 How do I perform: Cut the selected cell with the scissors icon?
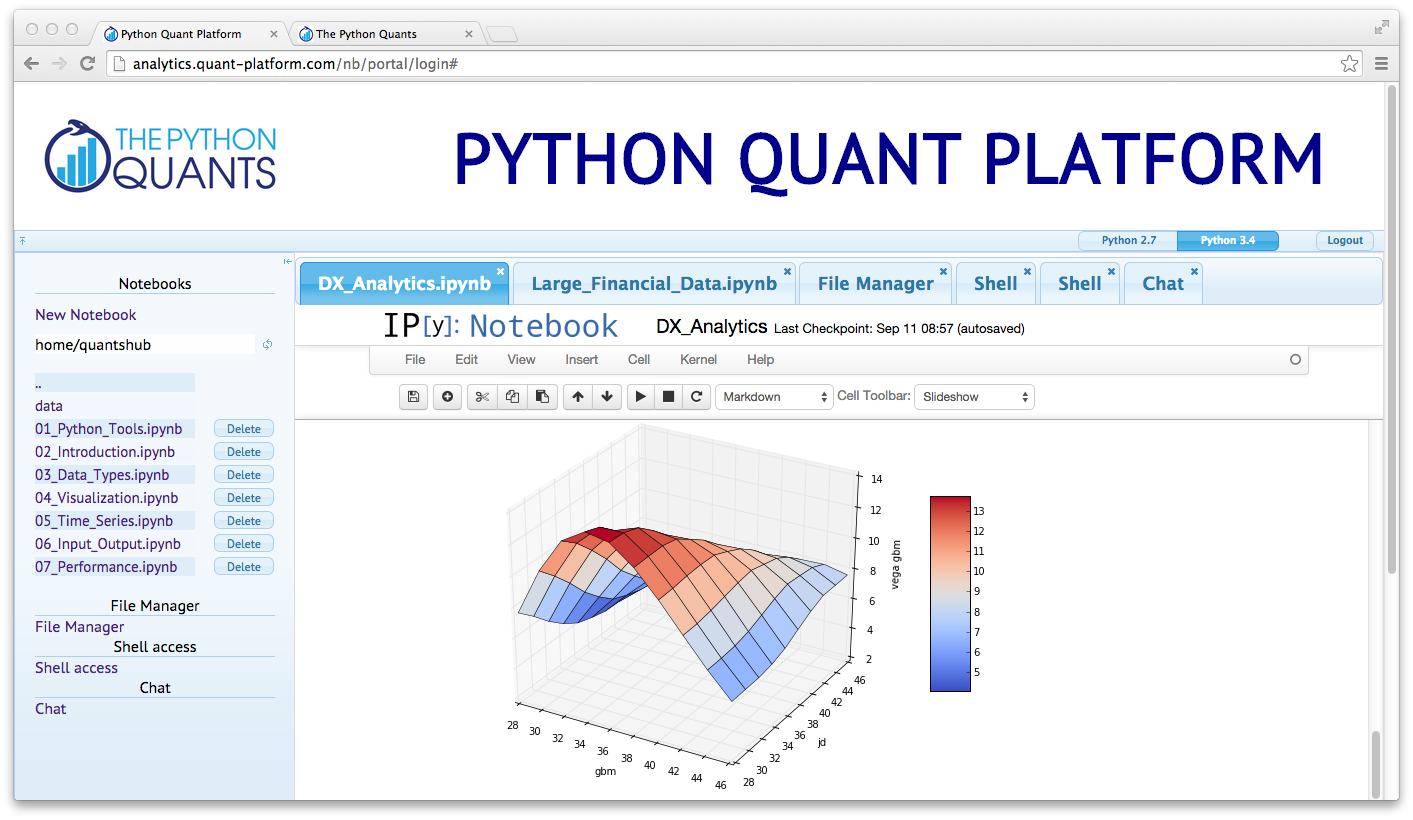click(x=482, y=397)
